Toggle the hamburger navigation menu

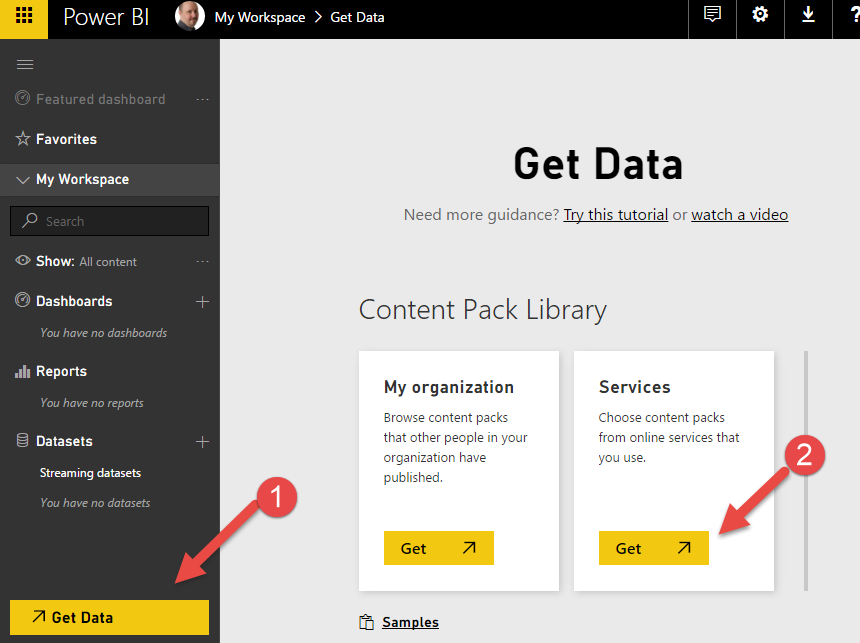coord(25,65)
